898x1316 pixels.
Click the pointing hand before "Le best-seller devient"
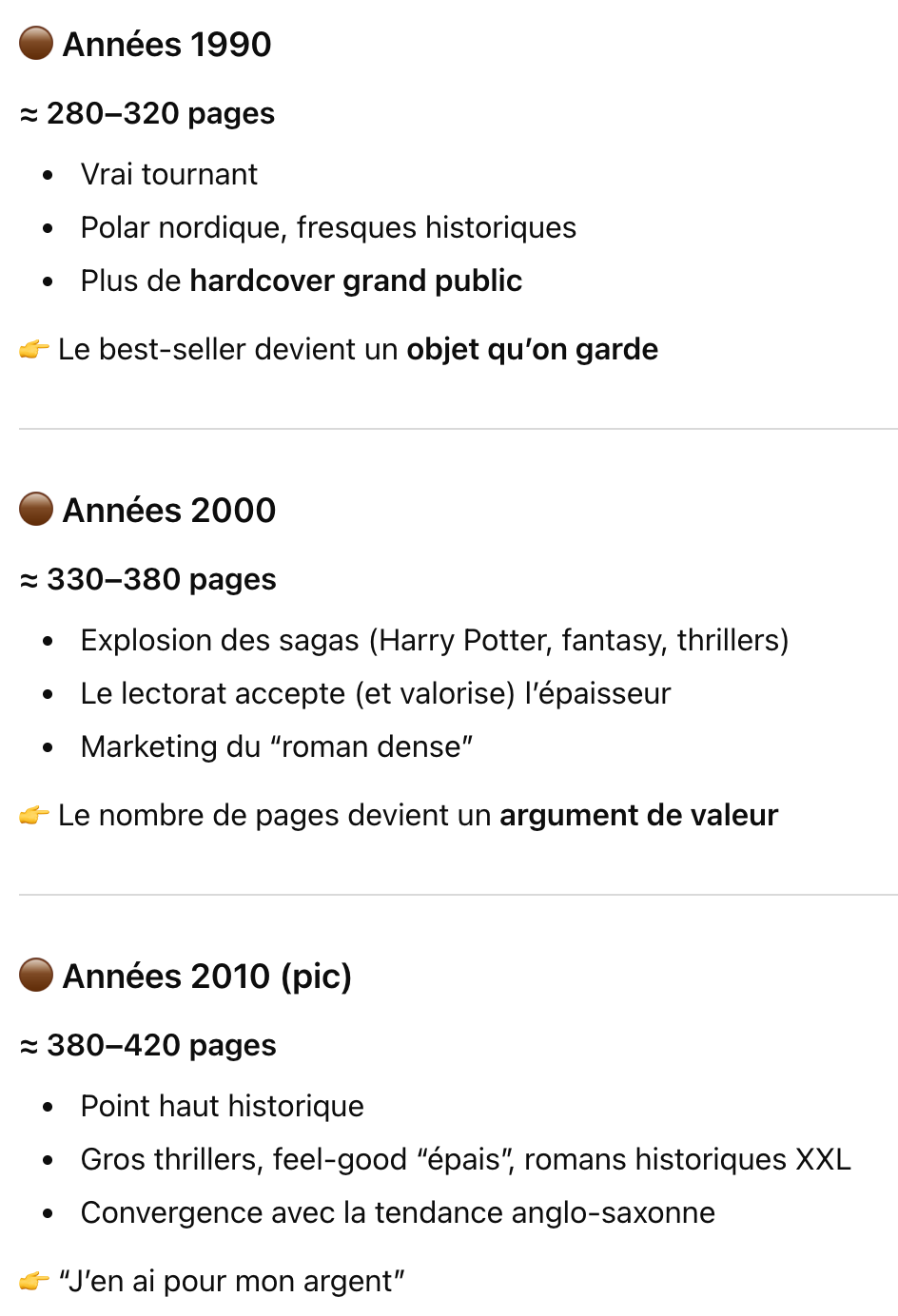pos(34,350)
